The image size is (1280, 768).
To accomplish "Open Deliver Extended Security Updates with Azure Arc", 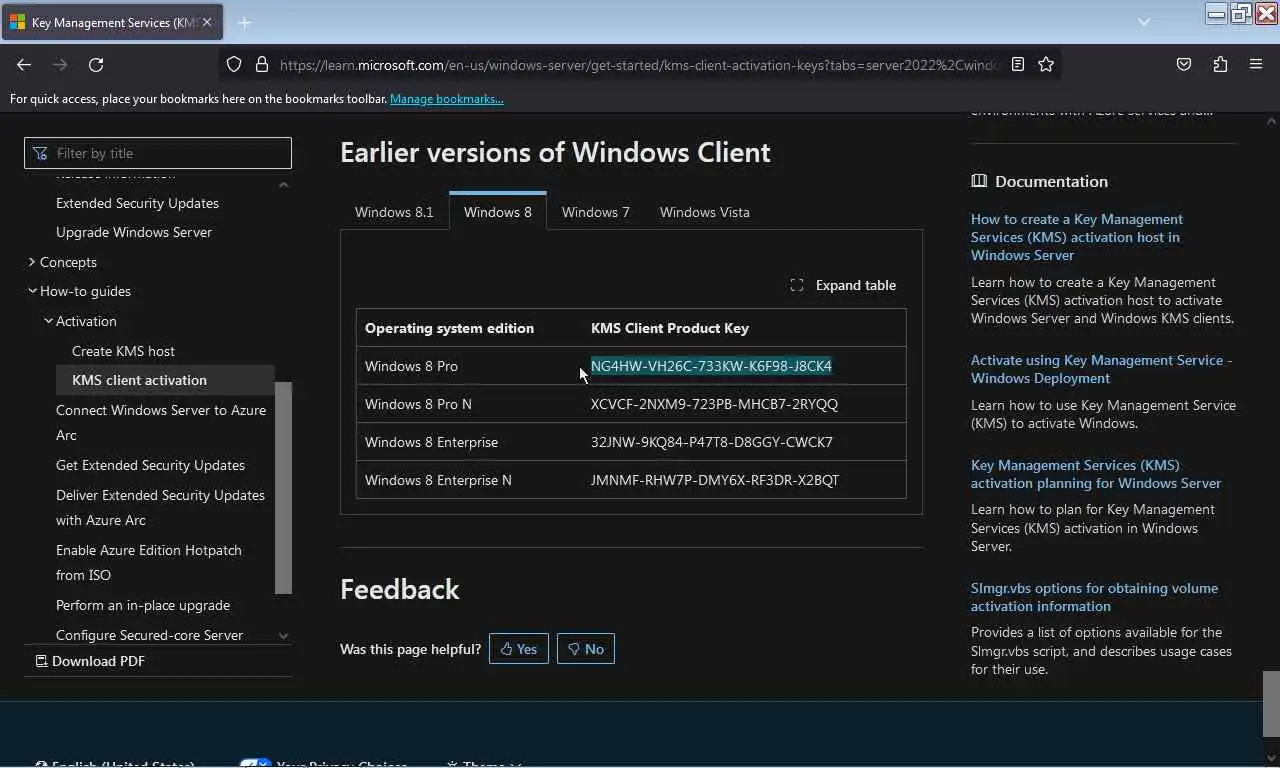I will [x=160, y=507].
